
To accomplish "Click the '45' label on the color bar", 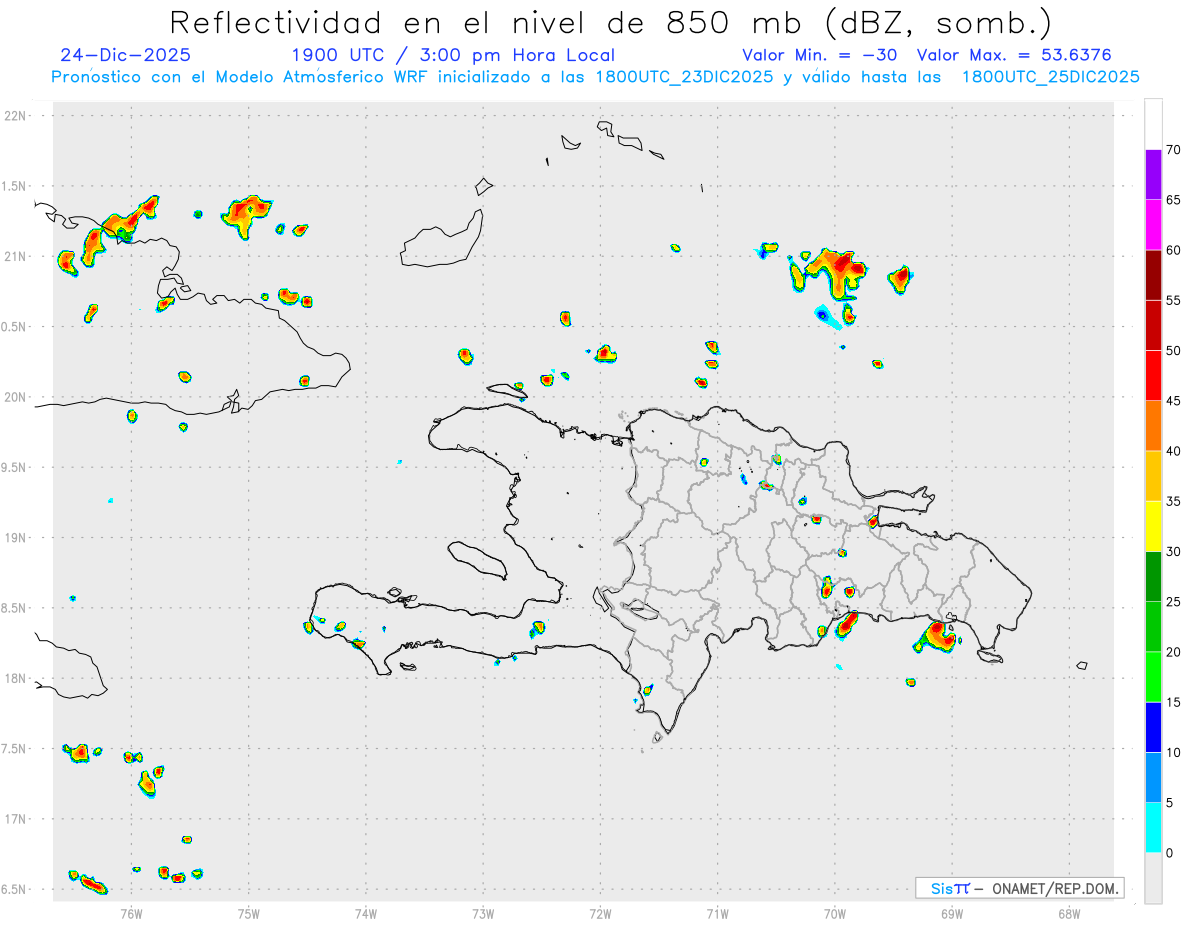I will coord(1173,401).
